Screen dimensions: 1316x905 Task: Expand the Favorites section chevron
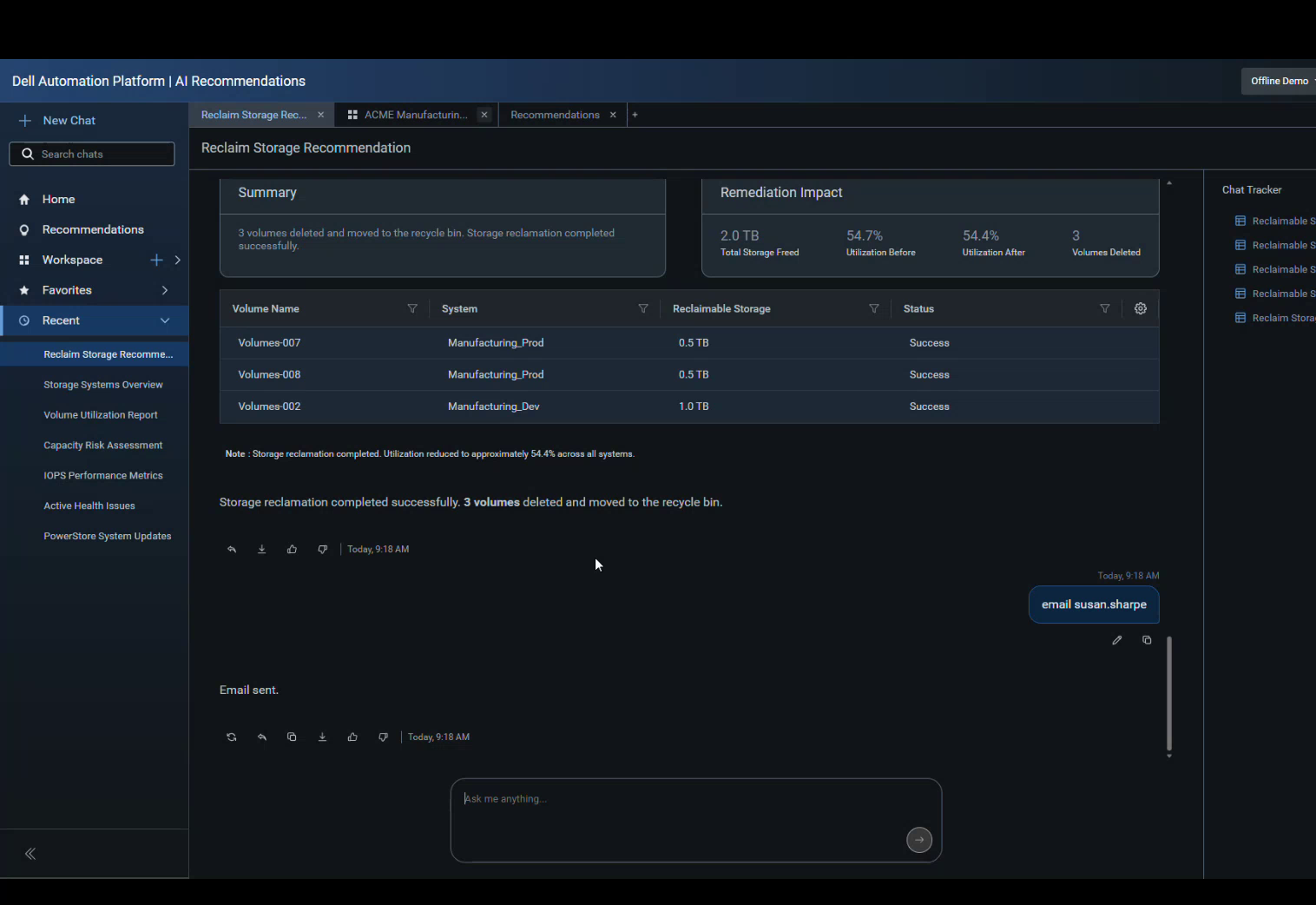165,290
